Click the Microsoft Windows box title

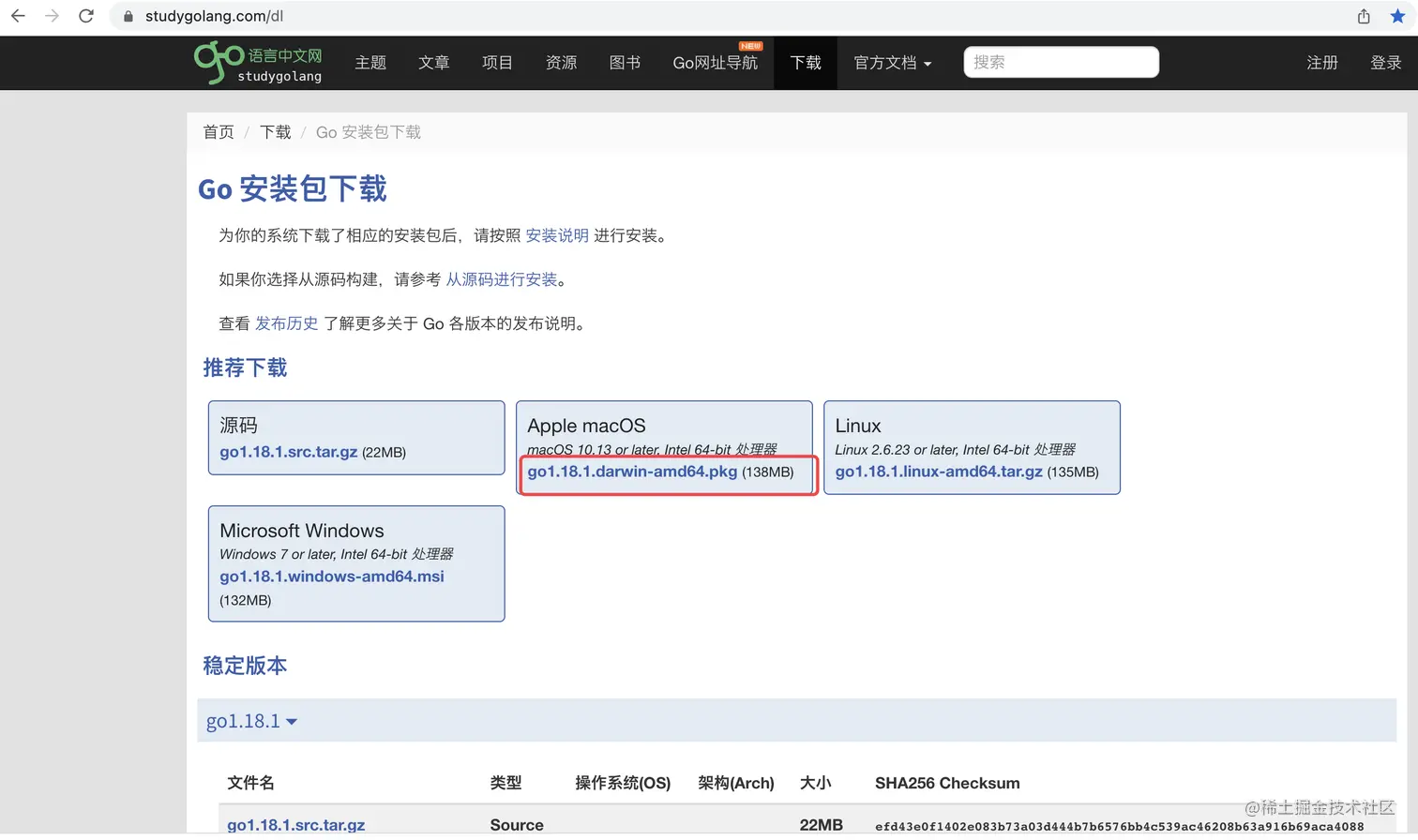(x=302, y=531)
